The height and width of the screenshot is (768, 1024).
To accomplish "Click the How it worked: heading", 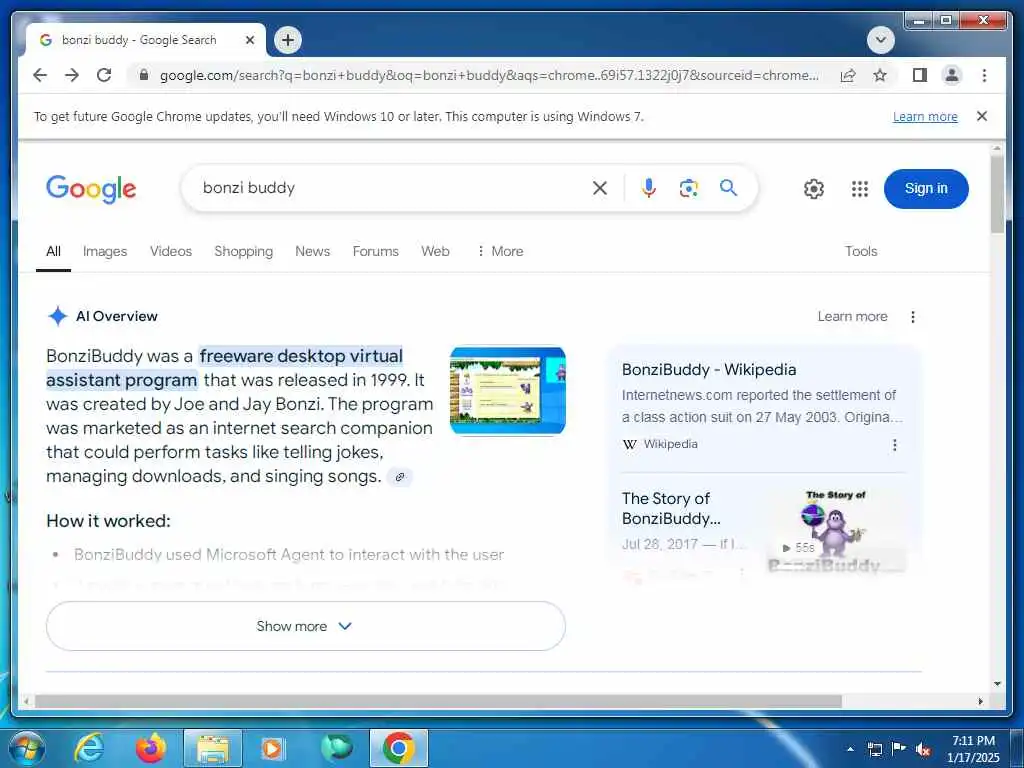I will pos(108,521).
